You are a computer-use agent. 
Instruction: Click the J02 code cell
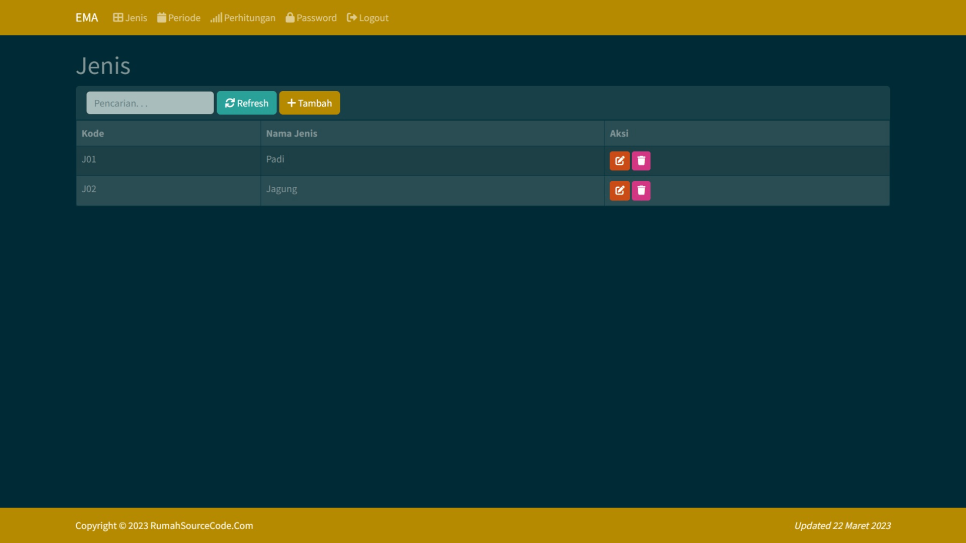tap(89, 189)
